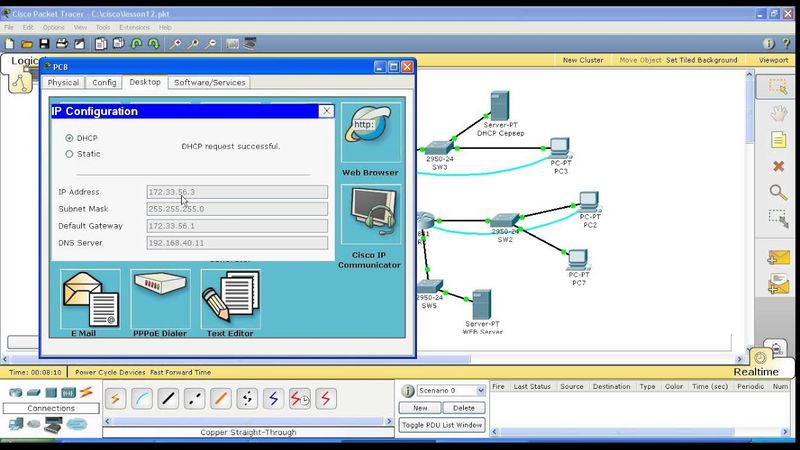This screenshot has height=450, width=800.
Task: Save the project with the floppy icon
Action: [44, 44]
